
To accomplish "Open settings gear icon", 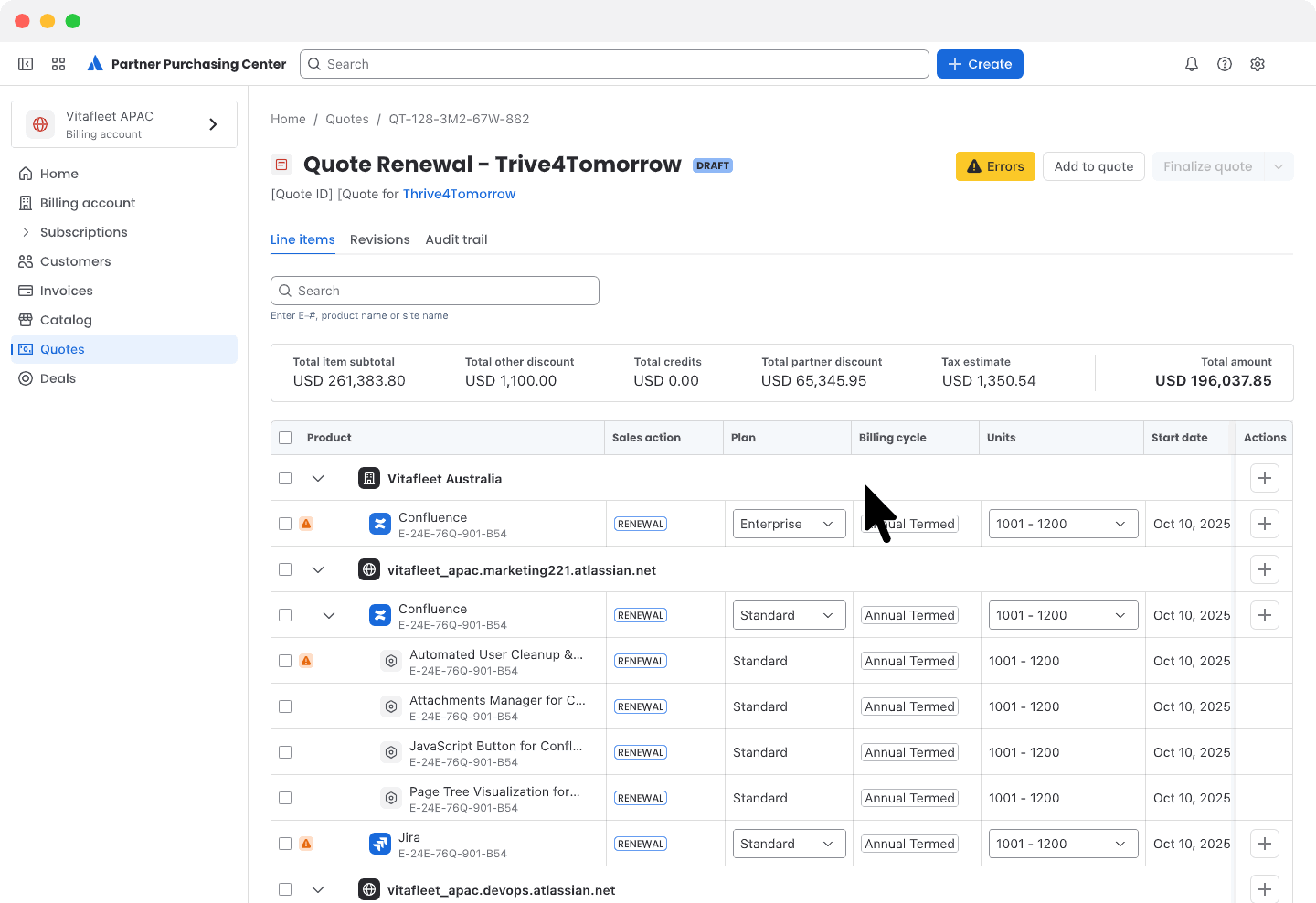I will pyautogui.click(x=1258, y=64).
